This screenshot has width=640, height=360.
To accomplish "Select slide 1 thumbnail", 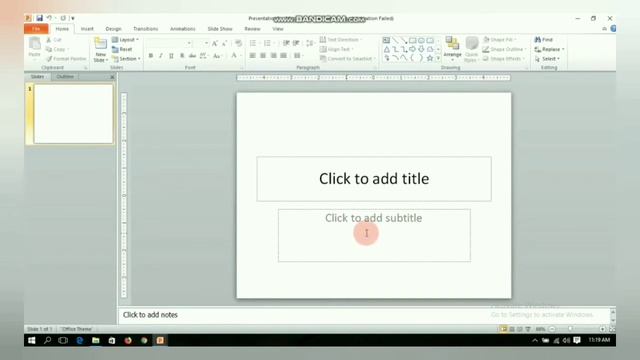I will pos(73,113).
